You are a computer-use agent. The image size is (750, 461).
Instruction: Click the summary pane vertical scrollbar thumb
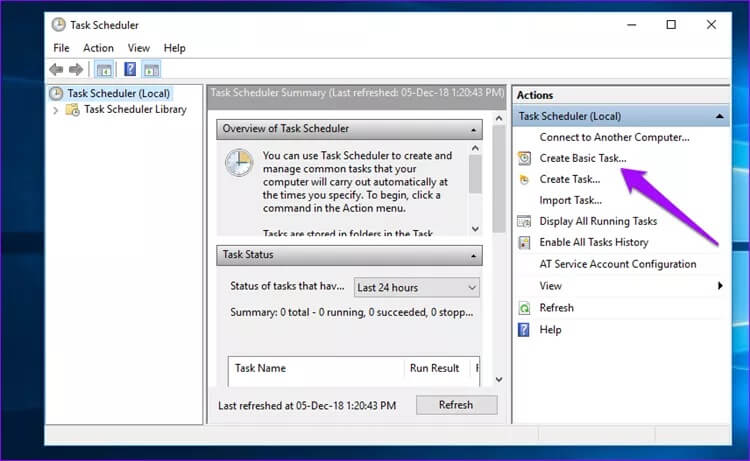(499, 179)
